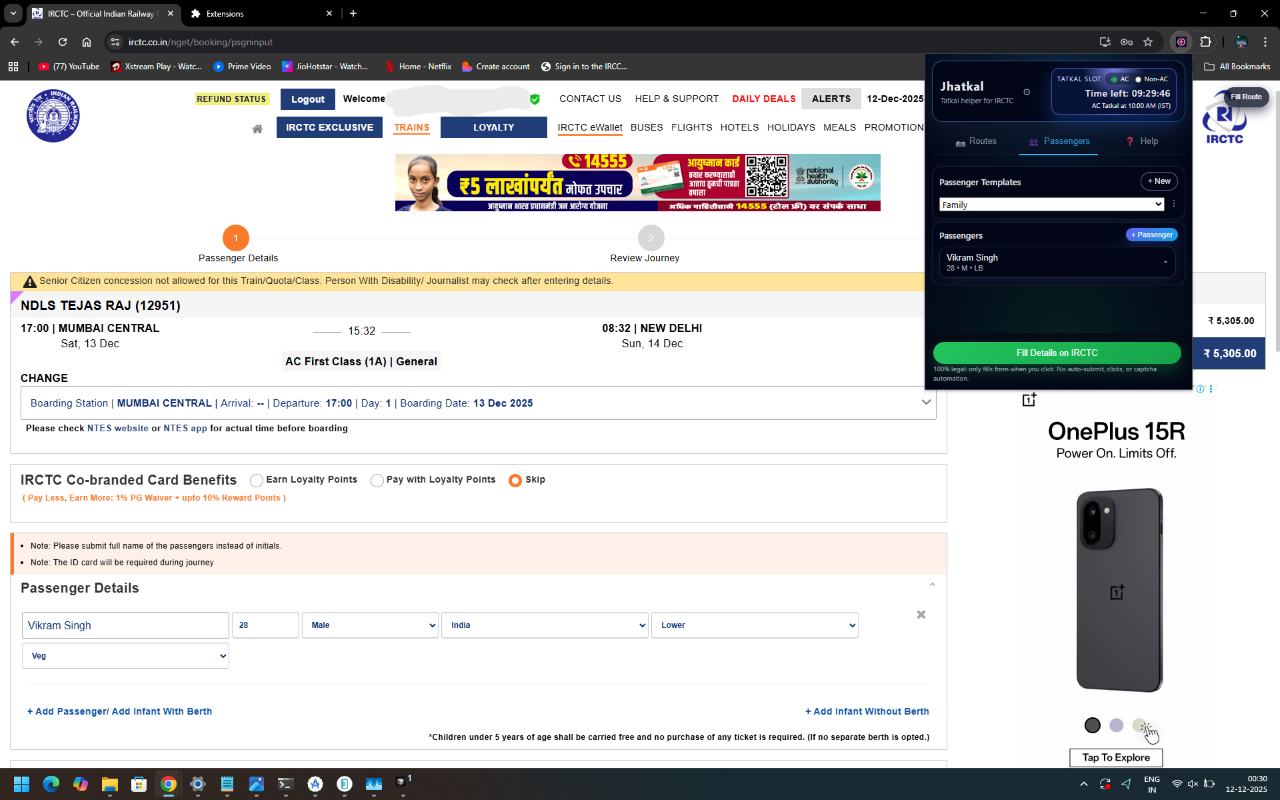Open template options three-dot menu in Jhatkal
Viewport: 1280px width, 800px height.
point(1174,204)
